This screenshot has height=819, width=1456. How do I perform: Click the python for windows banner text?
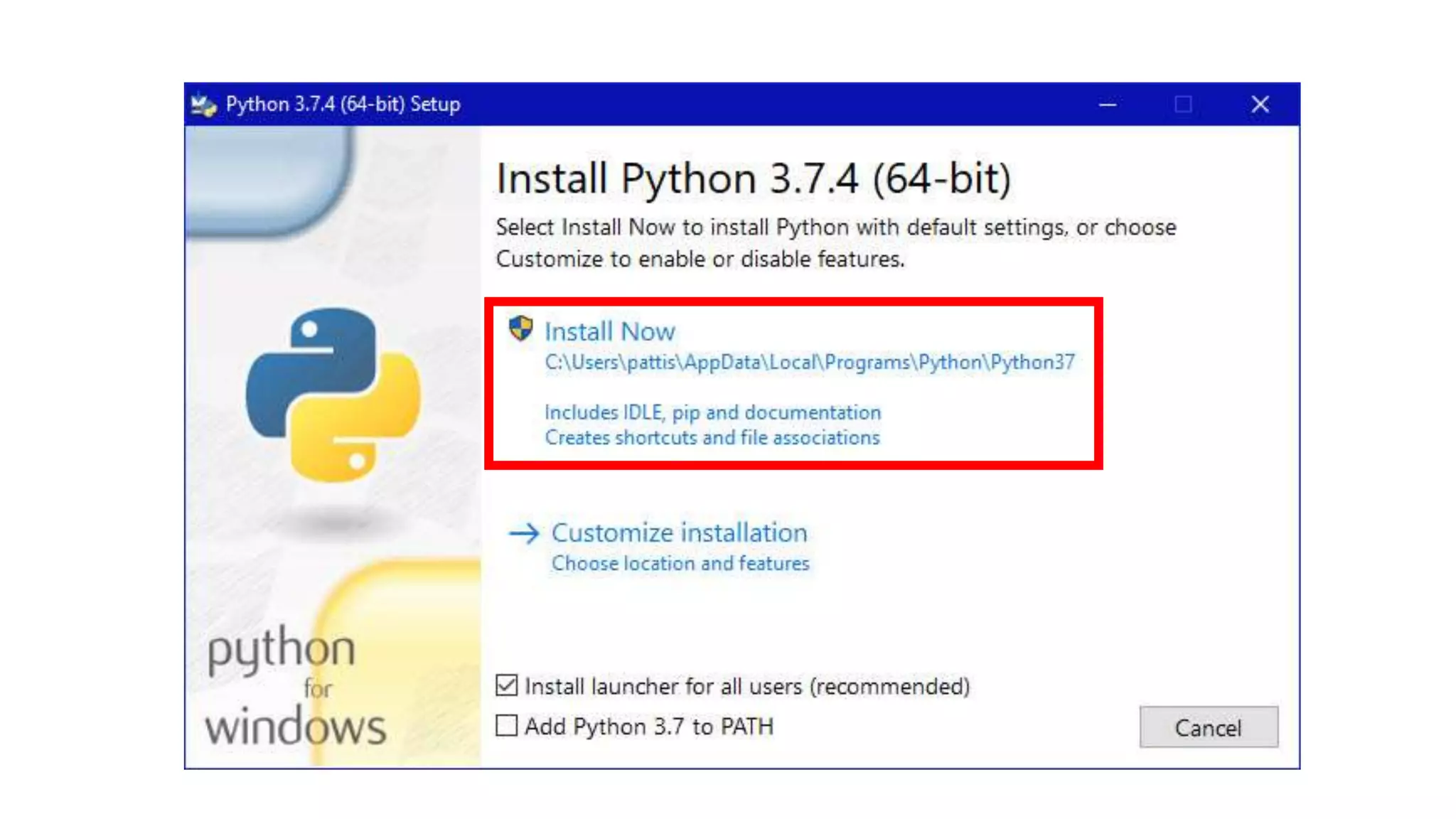coord(295,686)
